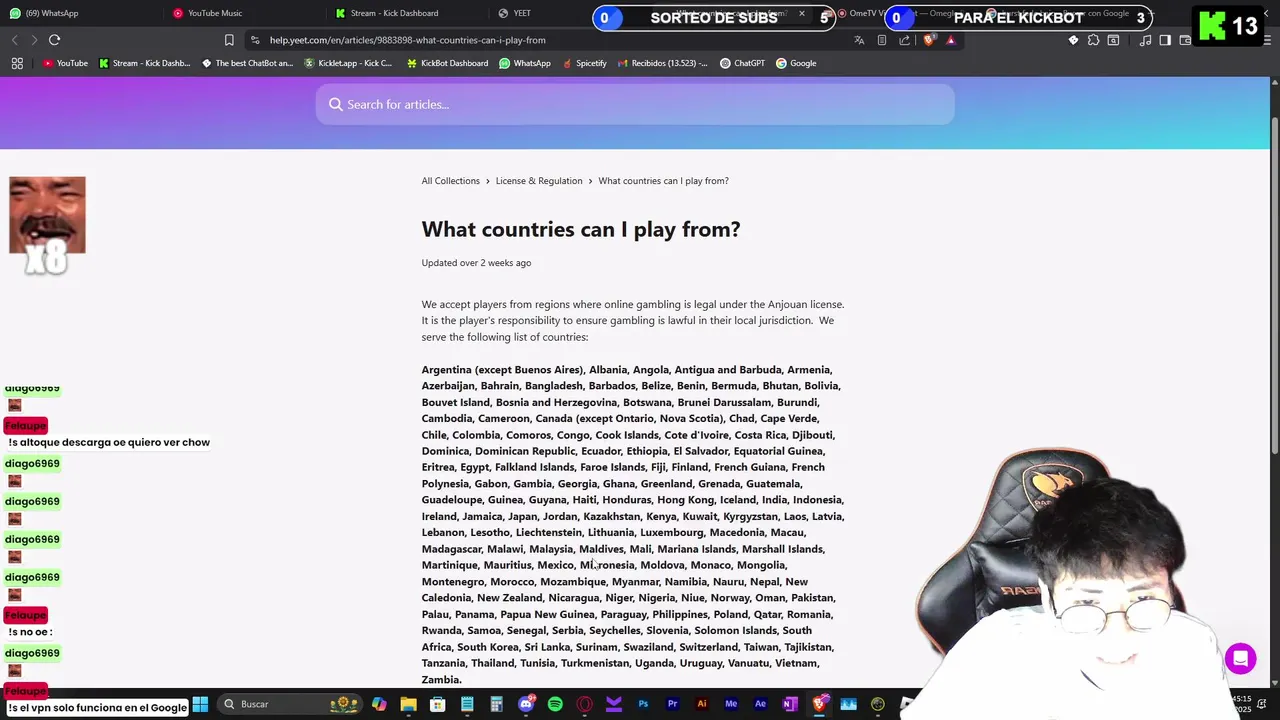The image size is (1280, 720).
Task: Open File Explorer from taskbar
Action: [408, 704]
